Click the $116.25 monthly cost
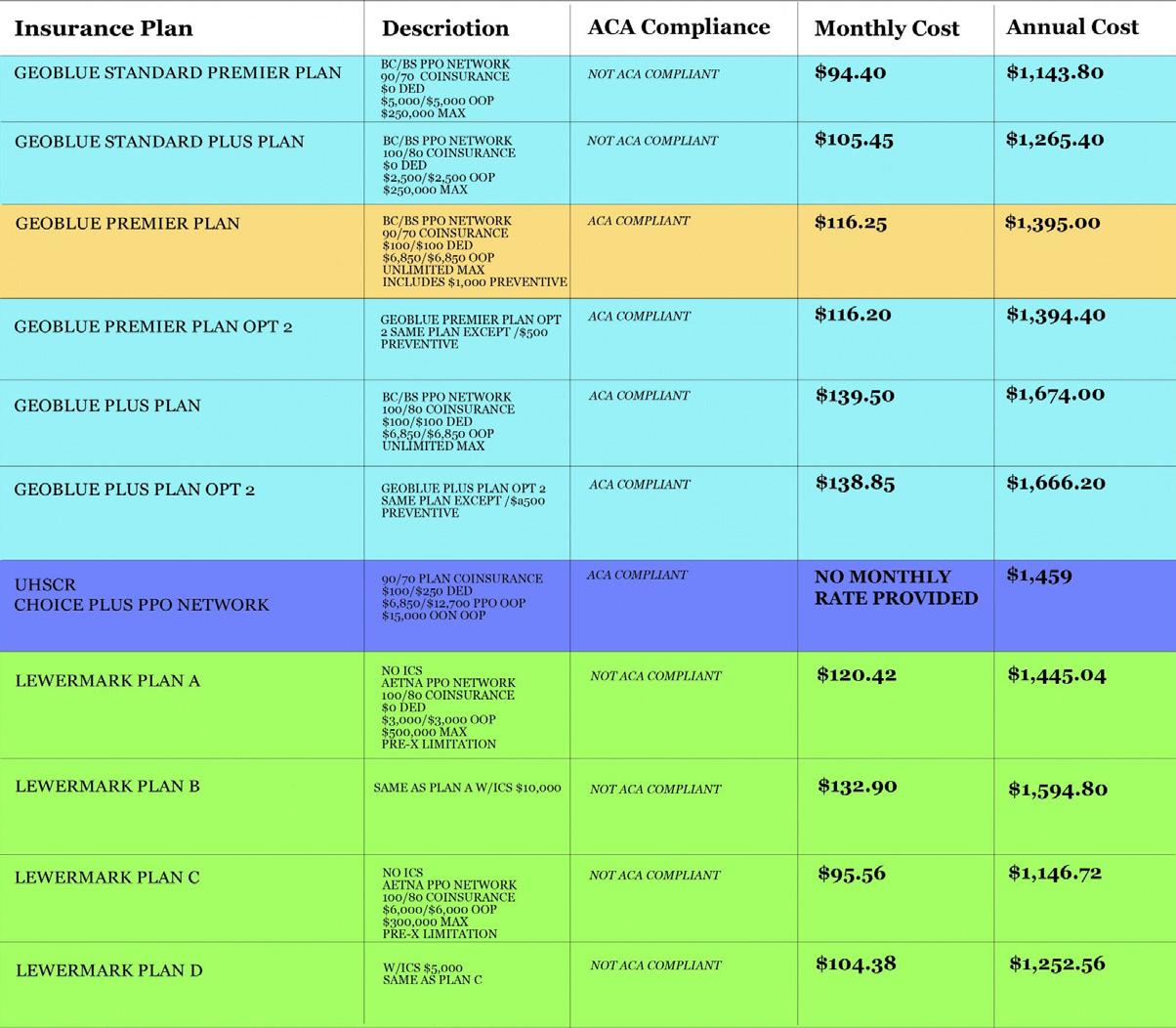The height and width of the screenshot is (1028, 1176). click(851, 223)
